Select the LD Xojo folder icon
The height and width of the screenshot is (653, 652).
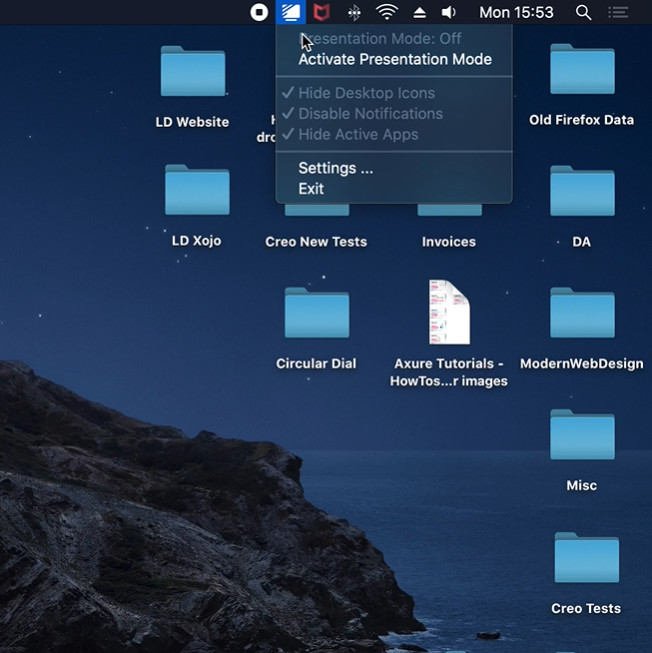coord(197,189)
